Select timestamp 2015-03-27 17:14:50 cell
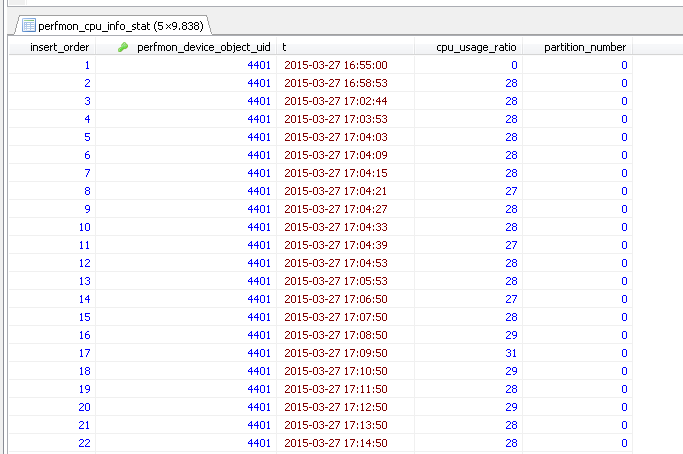Screen dimensions: 683x454 [345, 443]
